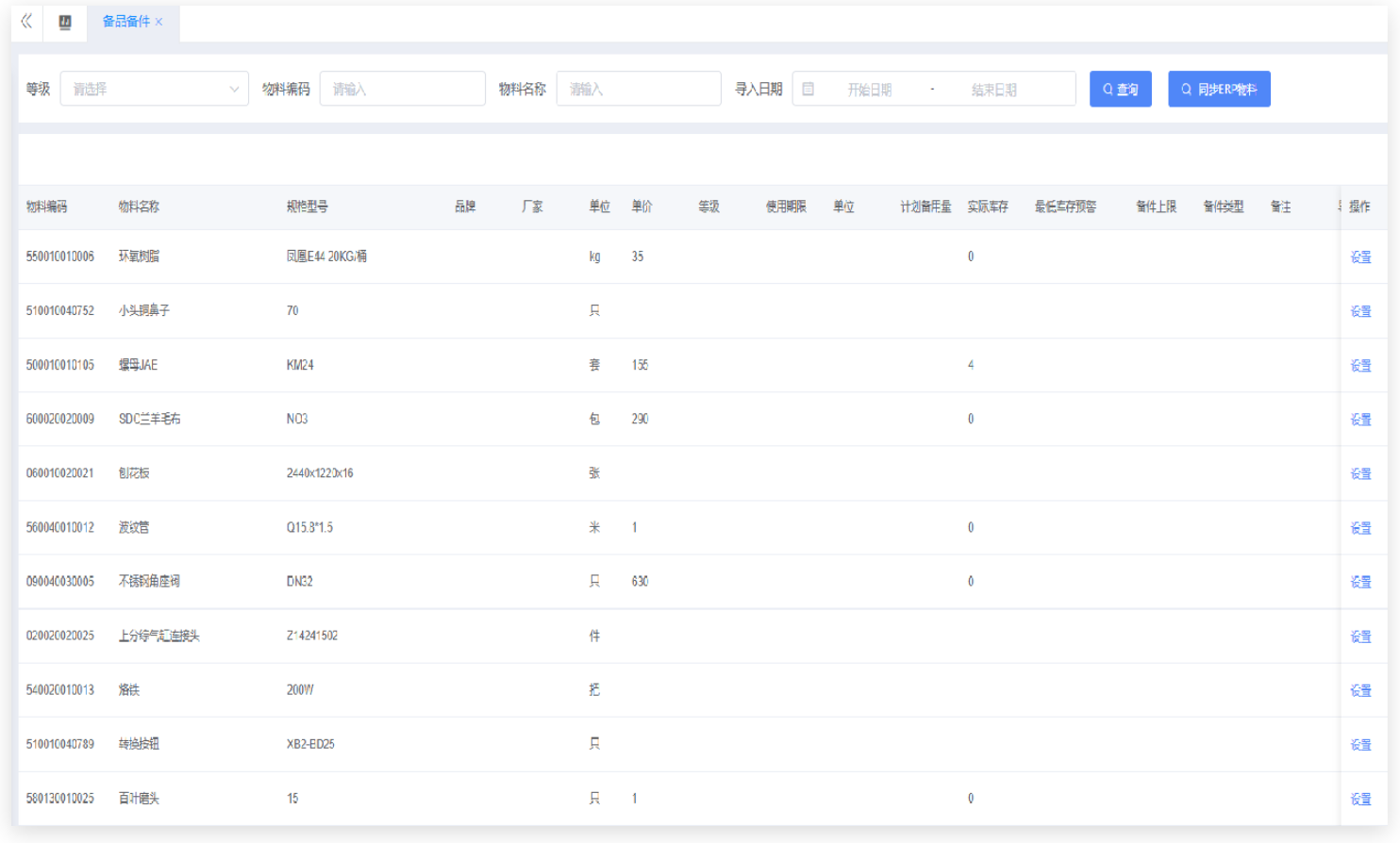Click the specification 2440x1220x16
This screenshot has height=843, width=1400.
click(320, 473)
